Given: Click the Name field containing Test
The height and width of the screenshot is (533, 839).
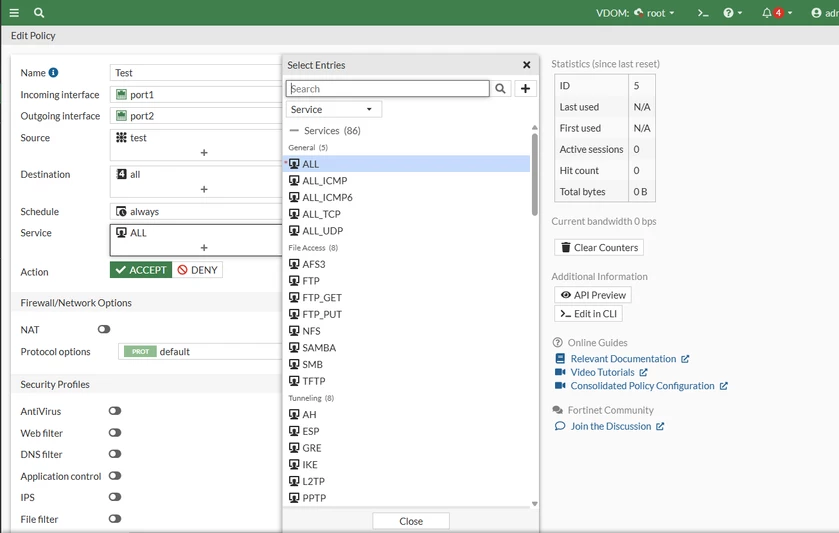Looking at the screenshot, I should 196,72.
